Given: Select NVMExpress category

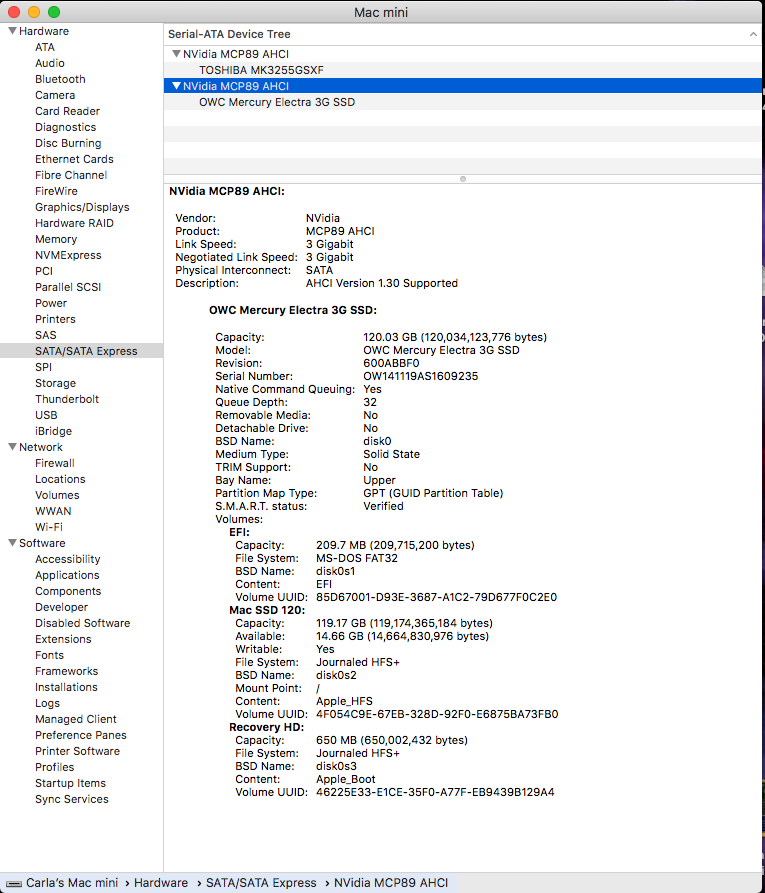Looking at the screenshot, I should [68, 255].
